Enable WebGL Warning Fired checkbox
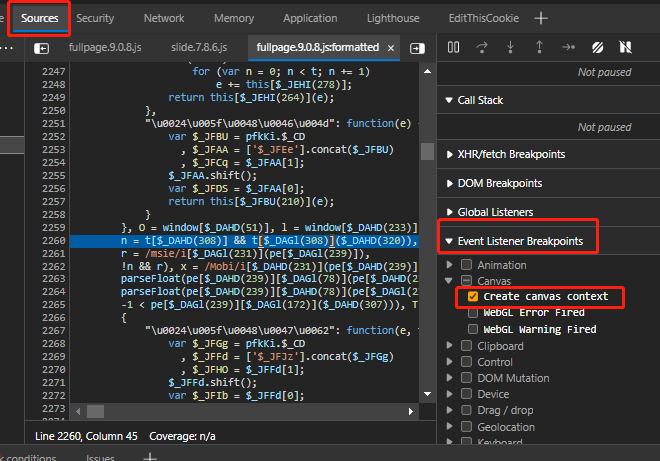This screenshot has width=660, height=461. click(x=473, y=329)
